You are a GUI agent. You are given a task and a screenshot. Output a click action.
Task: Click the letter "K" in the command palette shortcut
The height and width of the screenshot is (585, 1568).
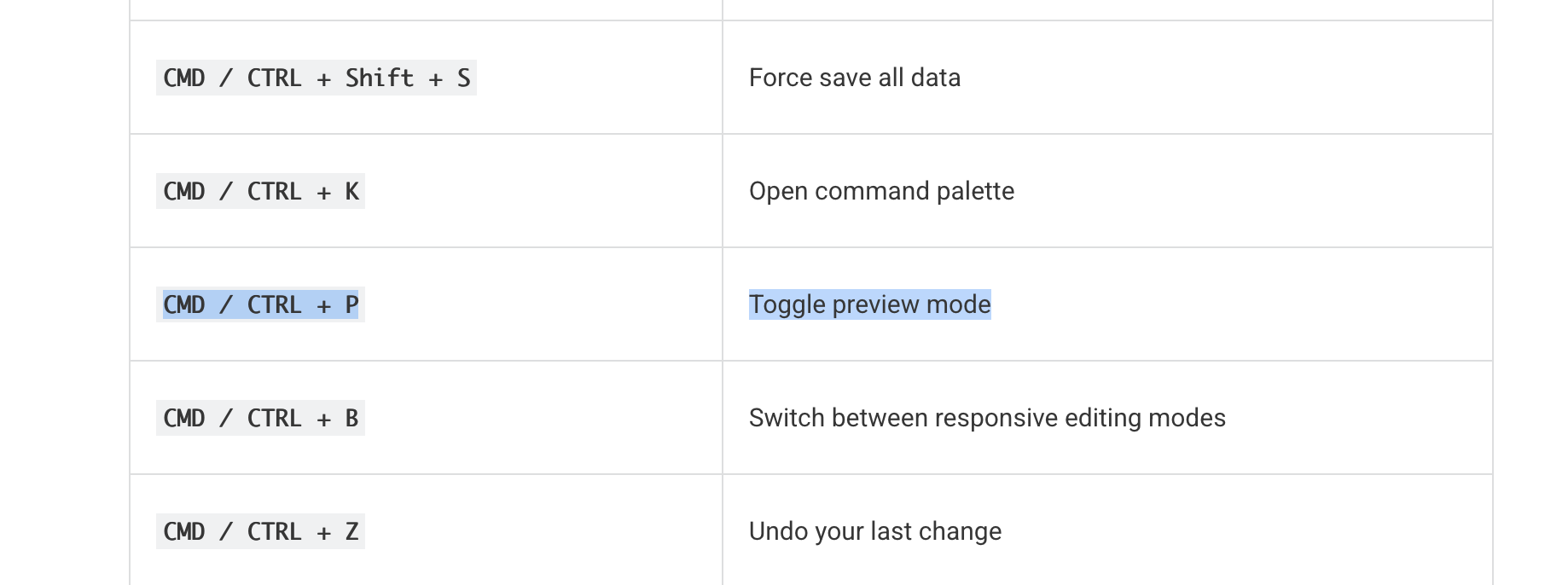[x=351, y=192]
